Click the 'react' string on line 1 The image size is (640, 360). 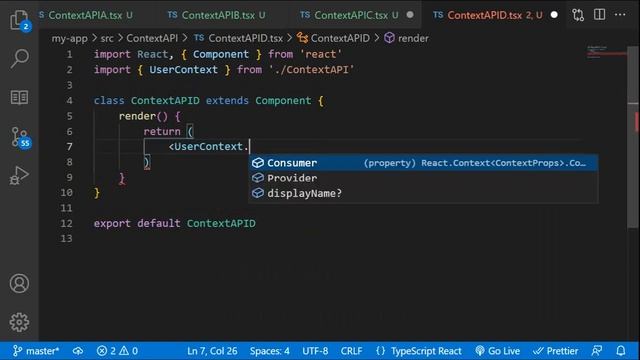pos(321,54)
